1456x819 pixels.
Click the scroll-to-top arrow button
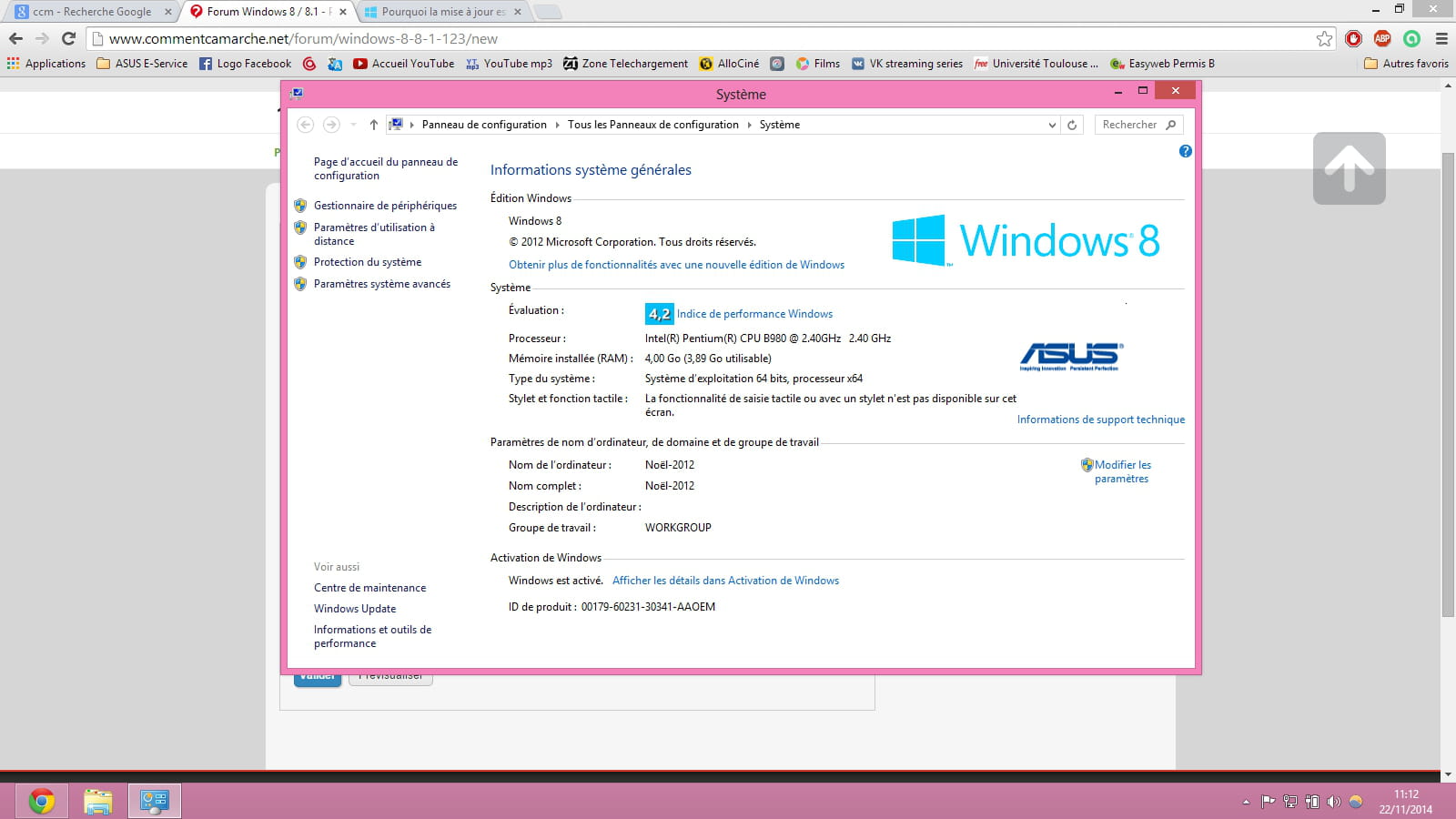[x=1349, y=168]
